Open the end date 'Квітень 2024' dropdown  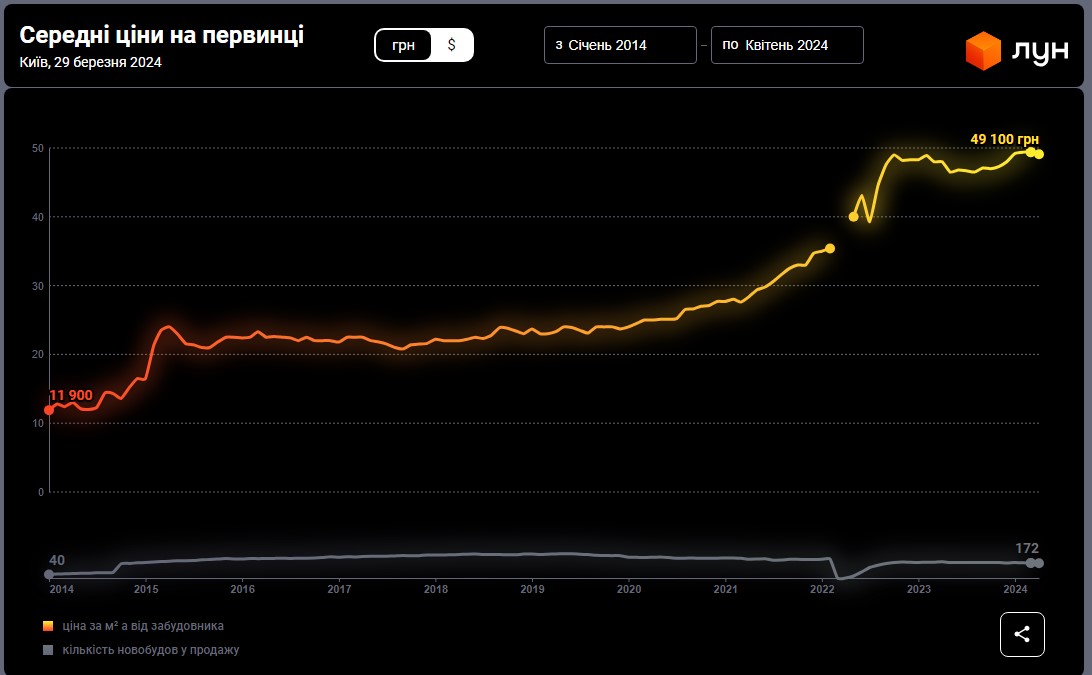coord(787,45)
